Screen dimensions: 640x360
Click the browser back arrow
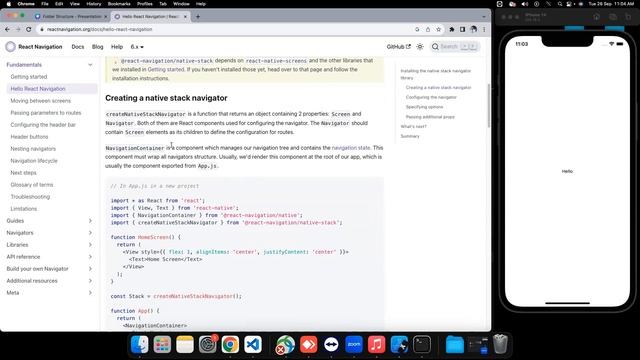(7, 29)
